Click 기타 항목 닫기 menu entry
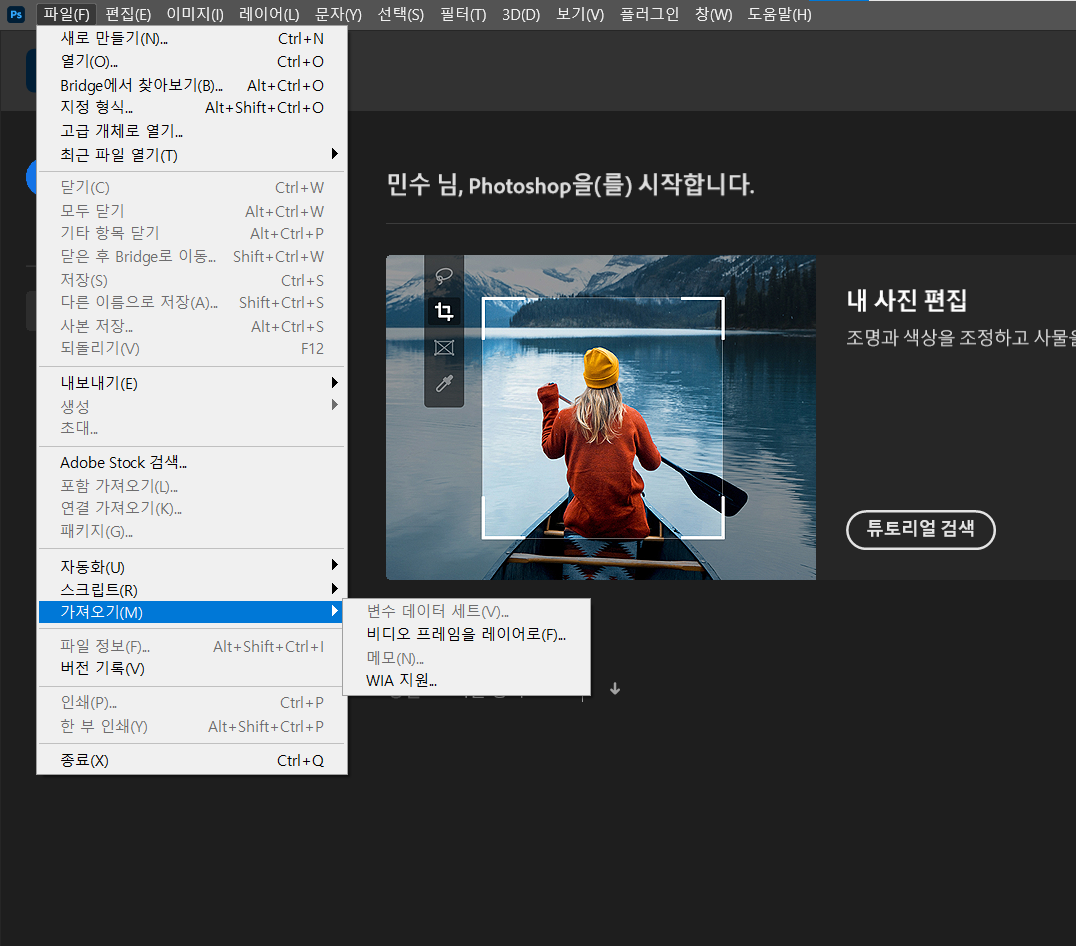 (x=192, y=233)
